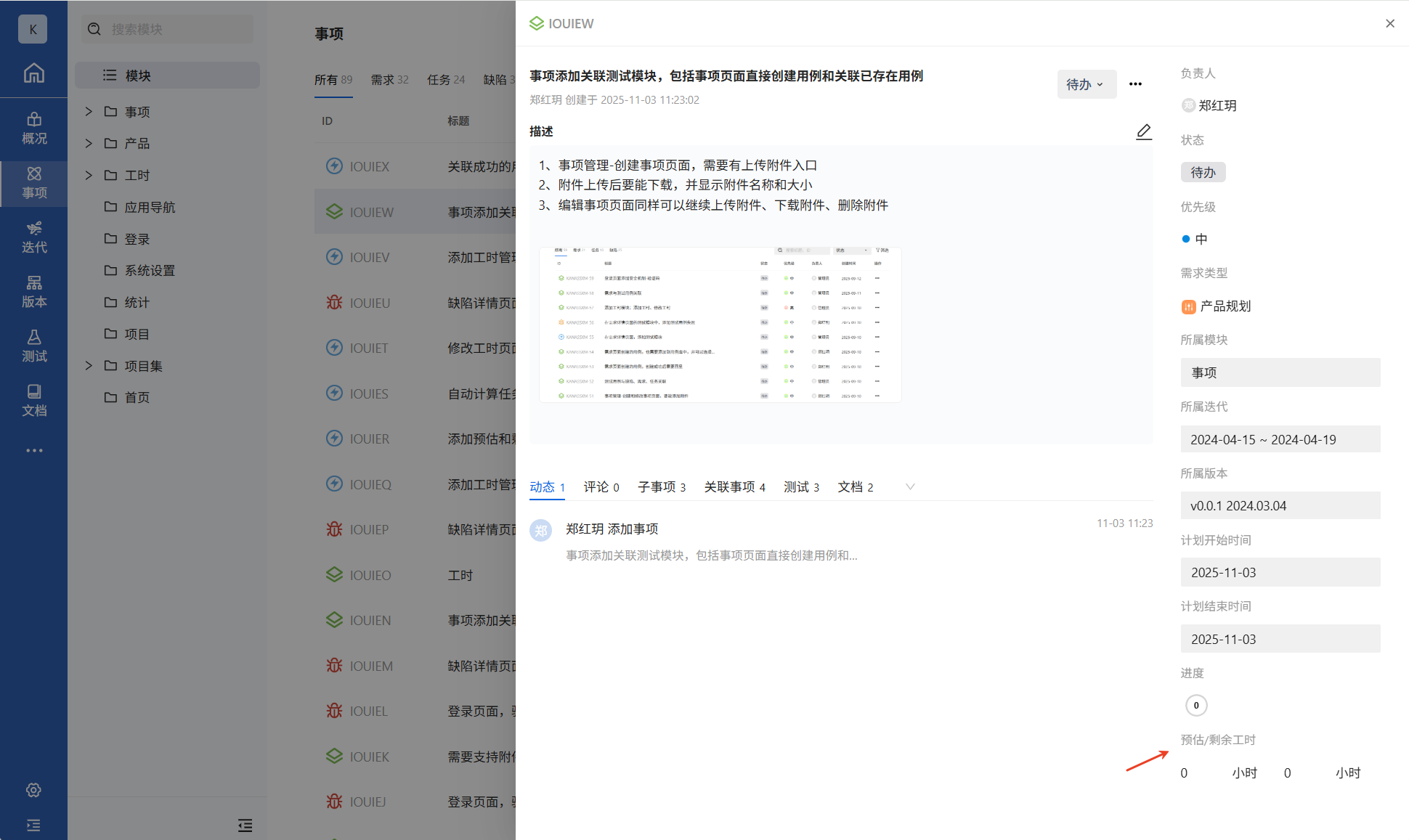Click the edit description pencil icon

coord(1143,131)
